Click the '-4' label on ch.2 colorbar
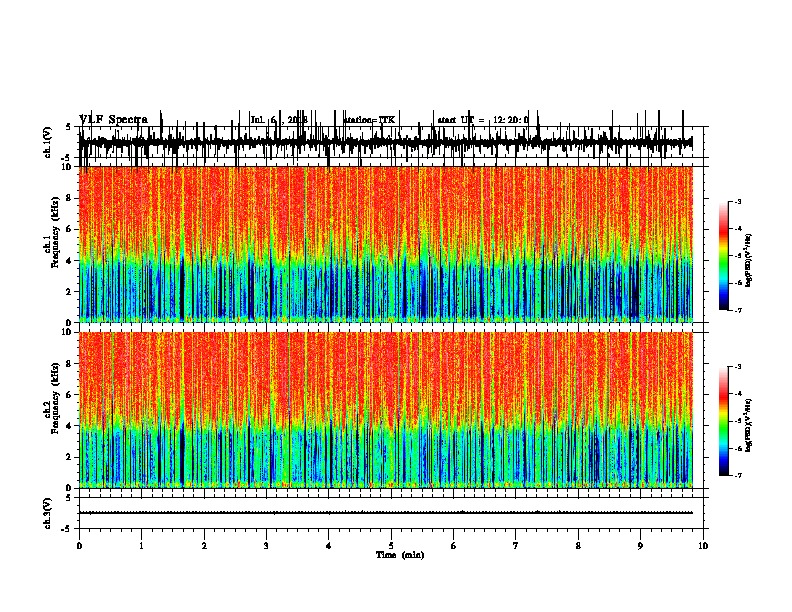 tap(737, 394)
